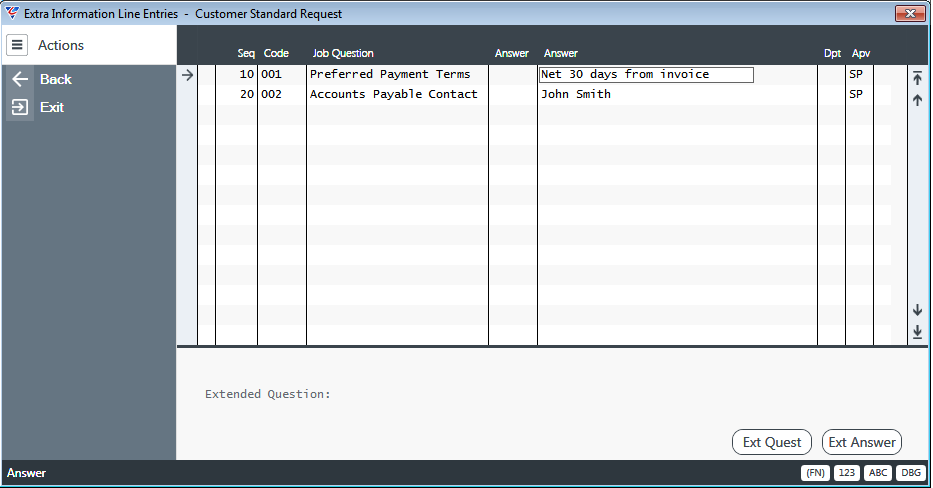Move up one row with up arrow
The width and height of the screenshot is (933, 488).
tap(917, 100)
